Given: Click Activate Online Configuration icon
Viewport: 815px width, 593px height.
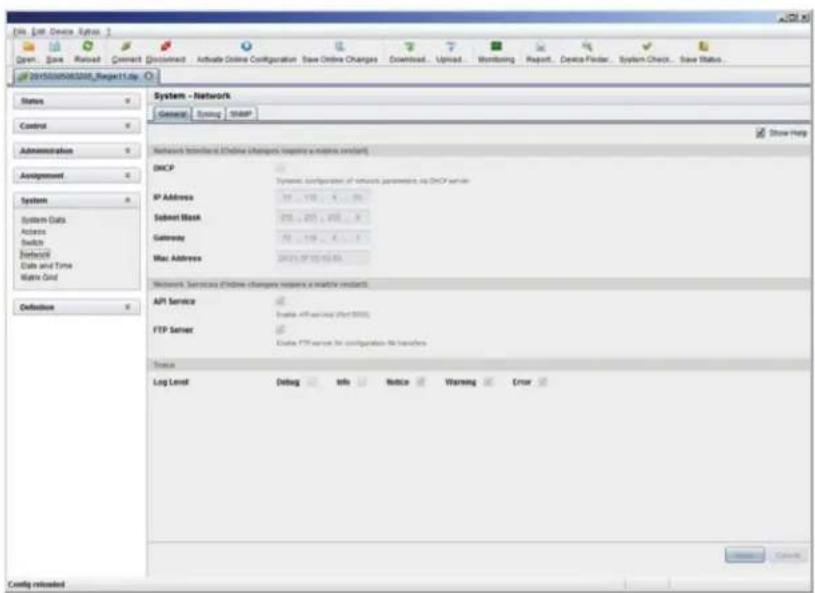Looking at the screenshot, I should [246, 47].
